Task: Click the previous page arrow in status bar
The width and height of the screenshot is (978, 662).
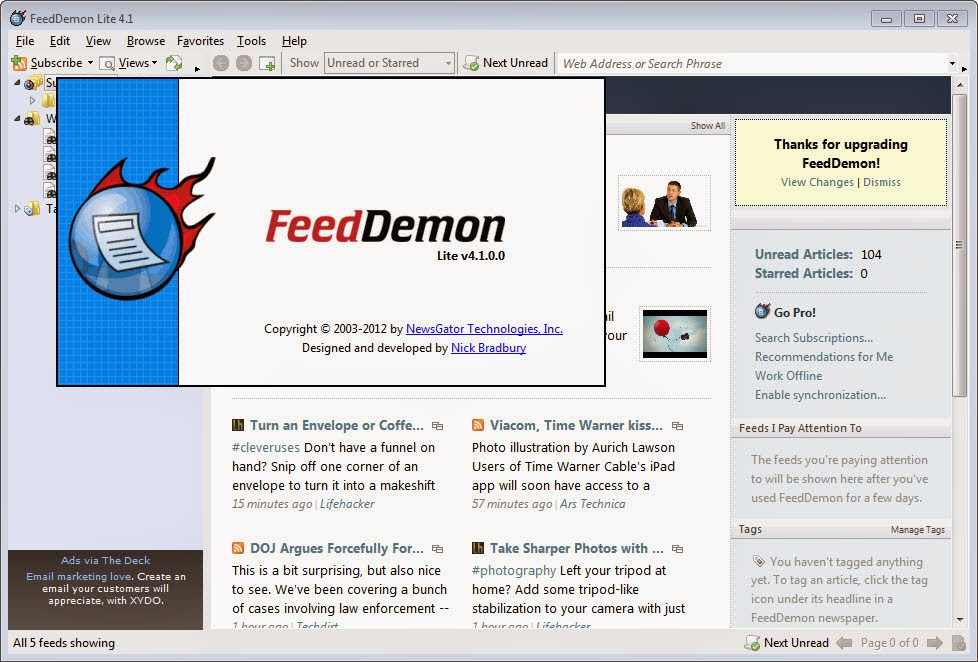Action: [x=844, y=643]
